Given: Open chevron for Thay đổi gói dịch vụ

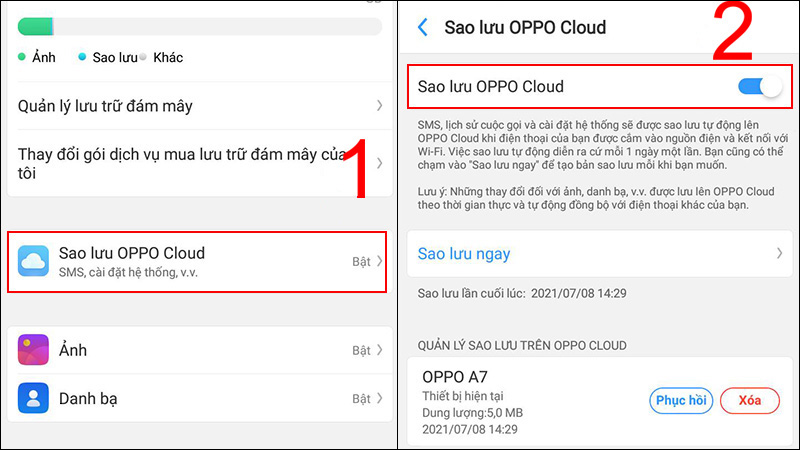Looking at the screenshot, I should coord(379,163).
